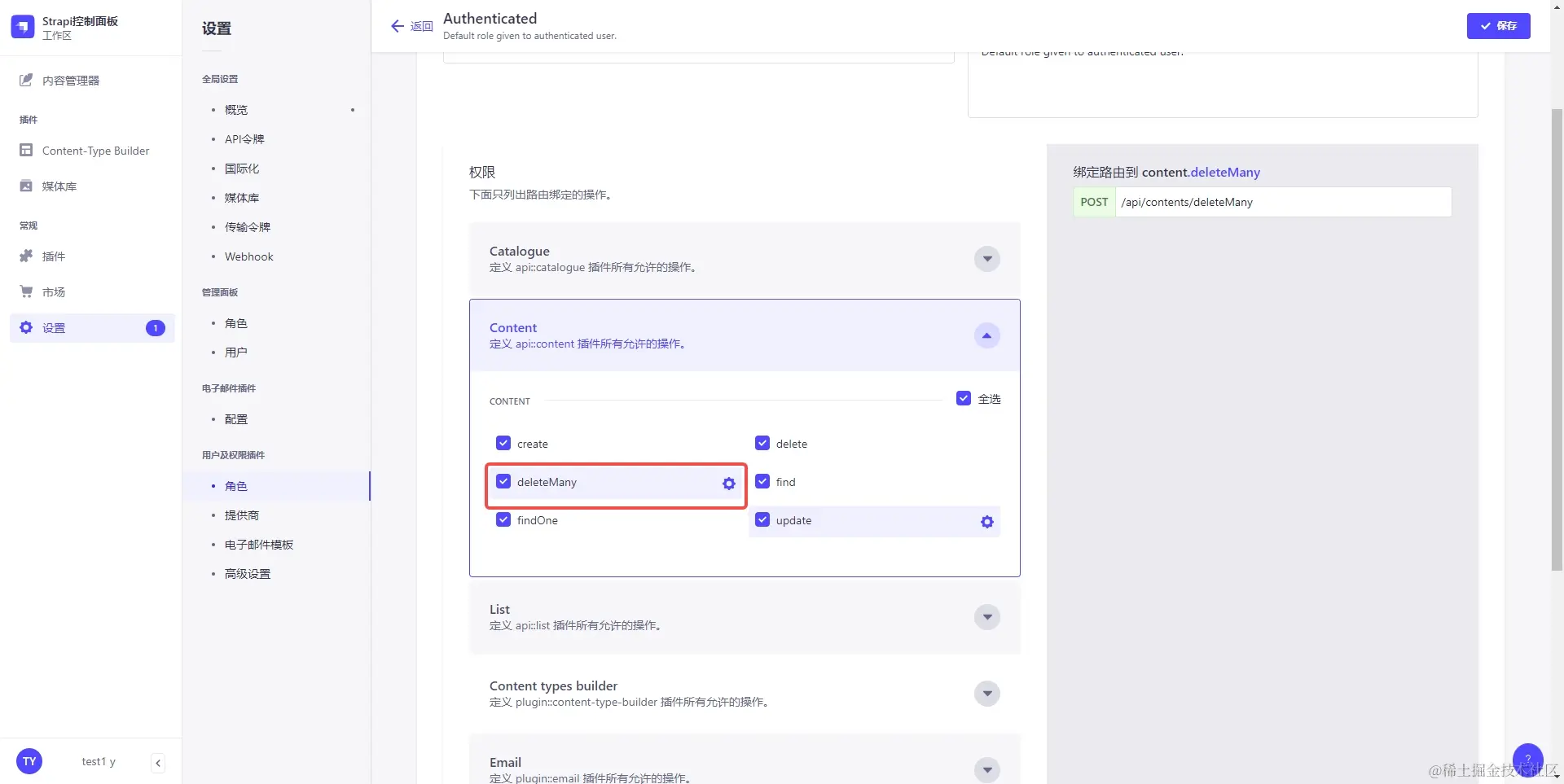
Task: Click the Content-Type Builder layout icon
Action: click(26, 151)
